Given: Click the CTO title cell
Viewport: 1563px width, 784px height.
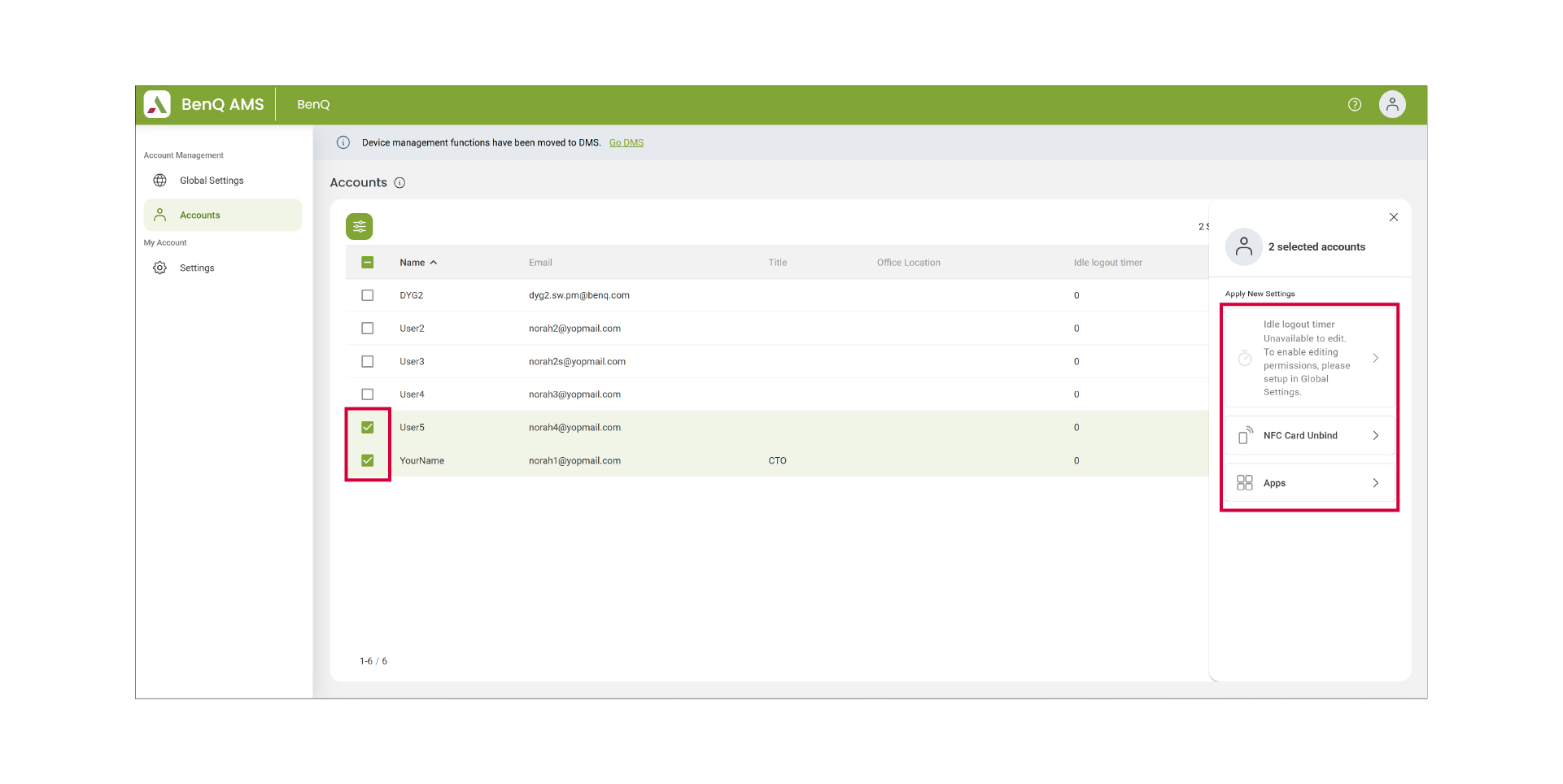Looking at the screenshot, I should [x=777, y=461].
